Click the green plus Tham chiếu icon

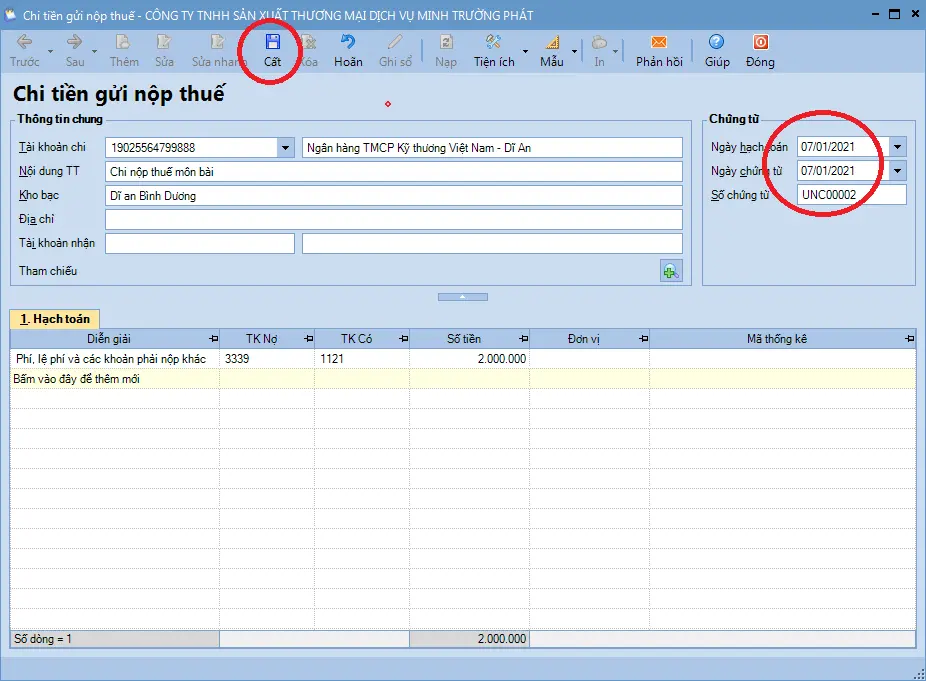tap(671, 271)
